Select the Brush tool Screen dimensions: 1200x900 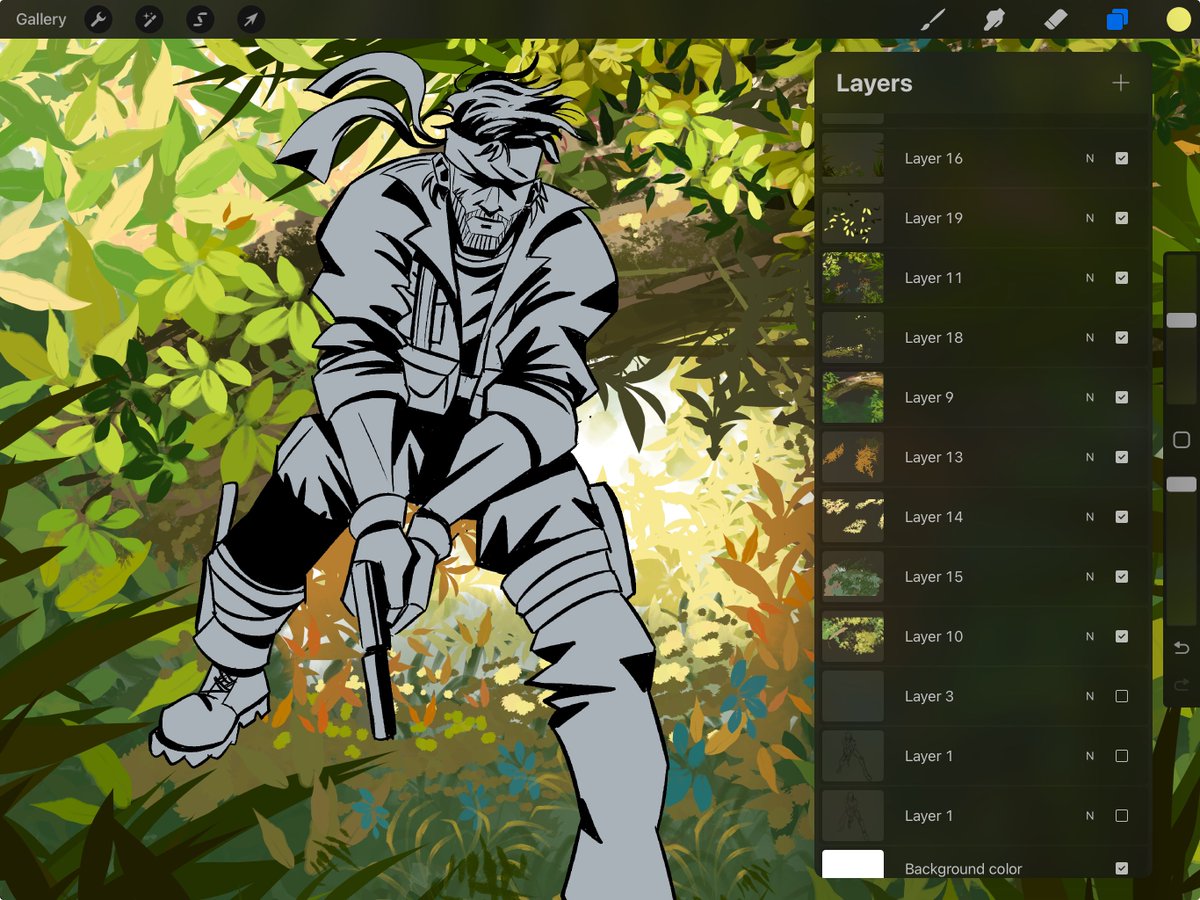coord(933,19)
